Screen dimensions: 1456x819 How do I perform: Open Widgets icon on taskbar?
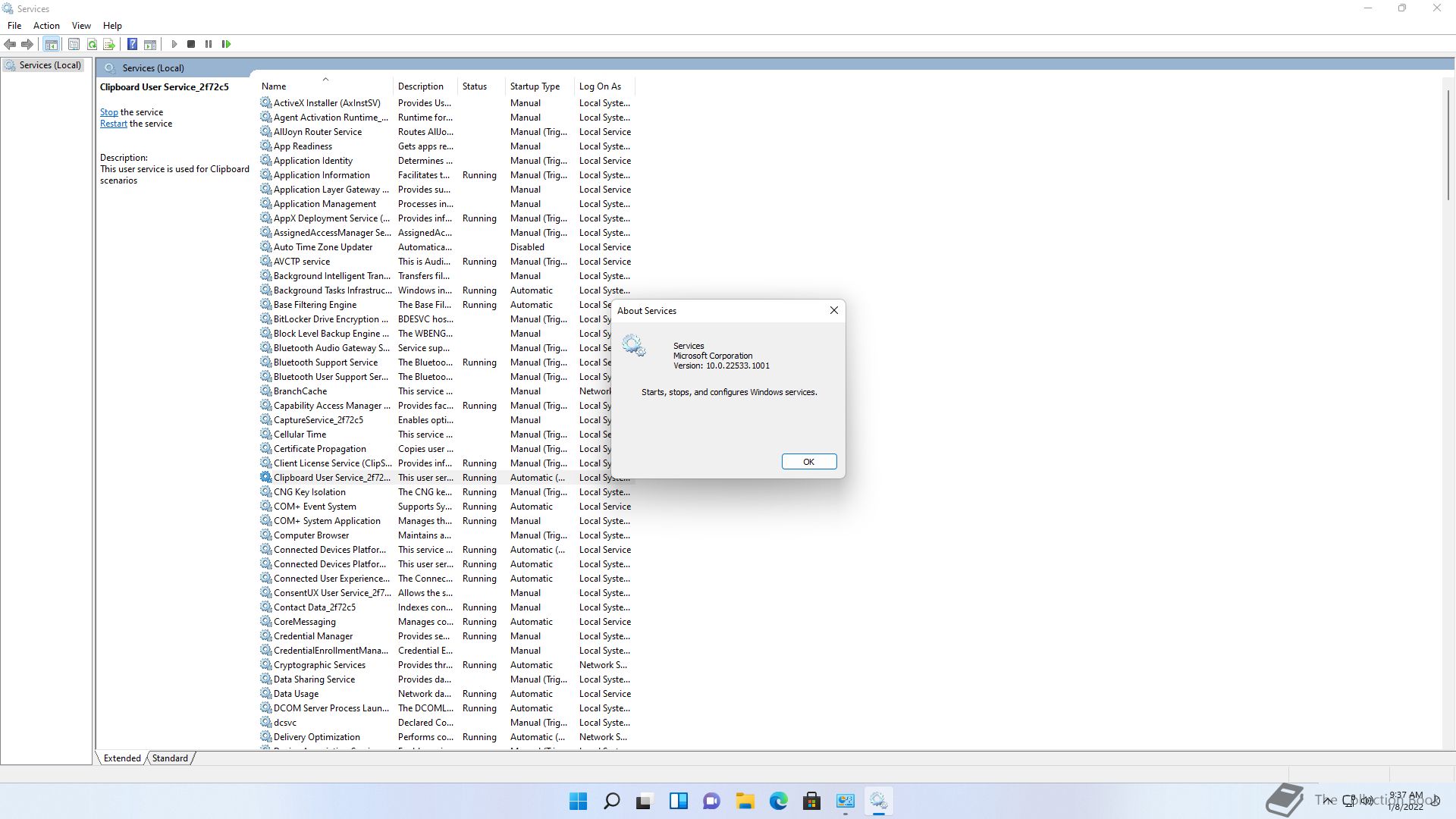(678, 801)
